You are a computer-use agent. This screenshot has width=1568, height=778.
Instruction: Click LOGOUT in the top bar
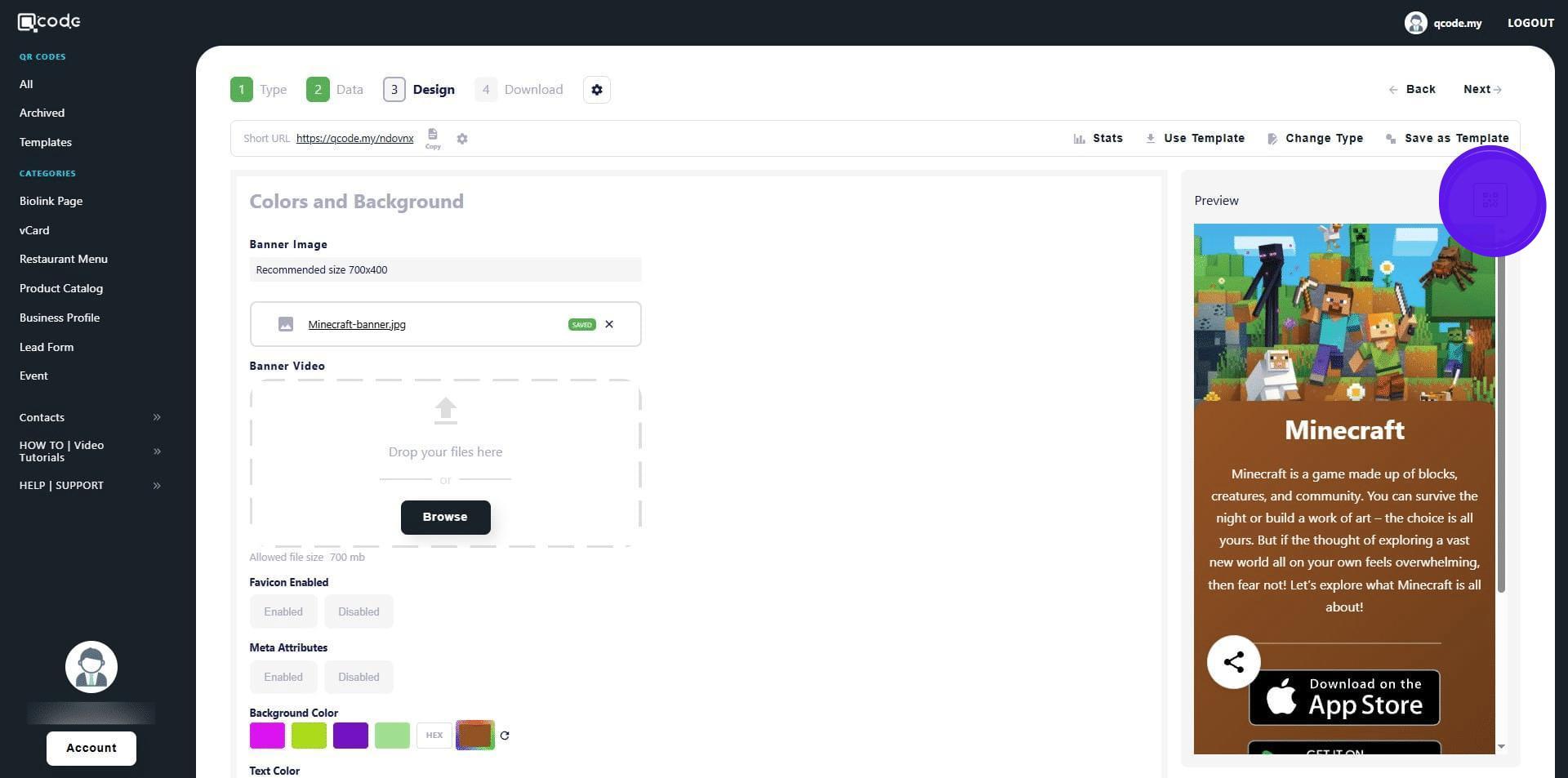1530,23
